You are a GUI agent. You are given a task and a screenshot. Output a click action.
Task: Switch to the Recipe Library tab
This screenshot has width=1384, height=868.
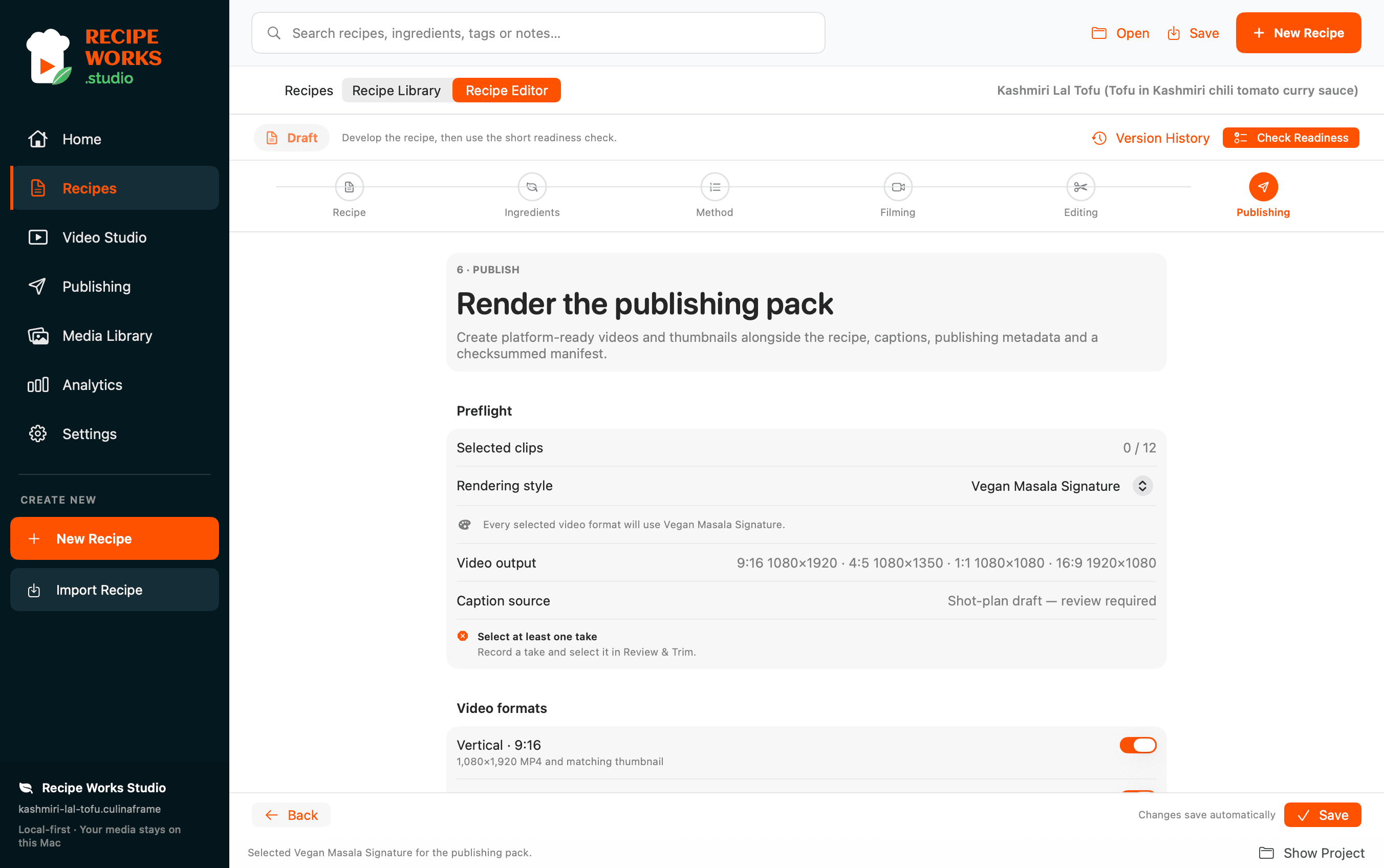(396, 90)
